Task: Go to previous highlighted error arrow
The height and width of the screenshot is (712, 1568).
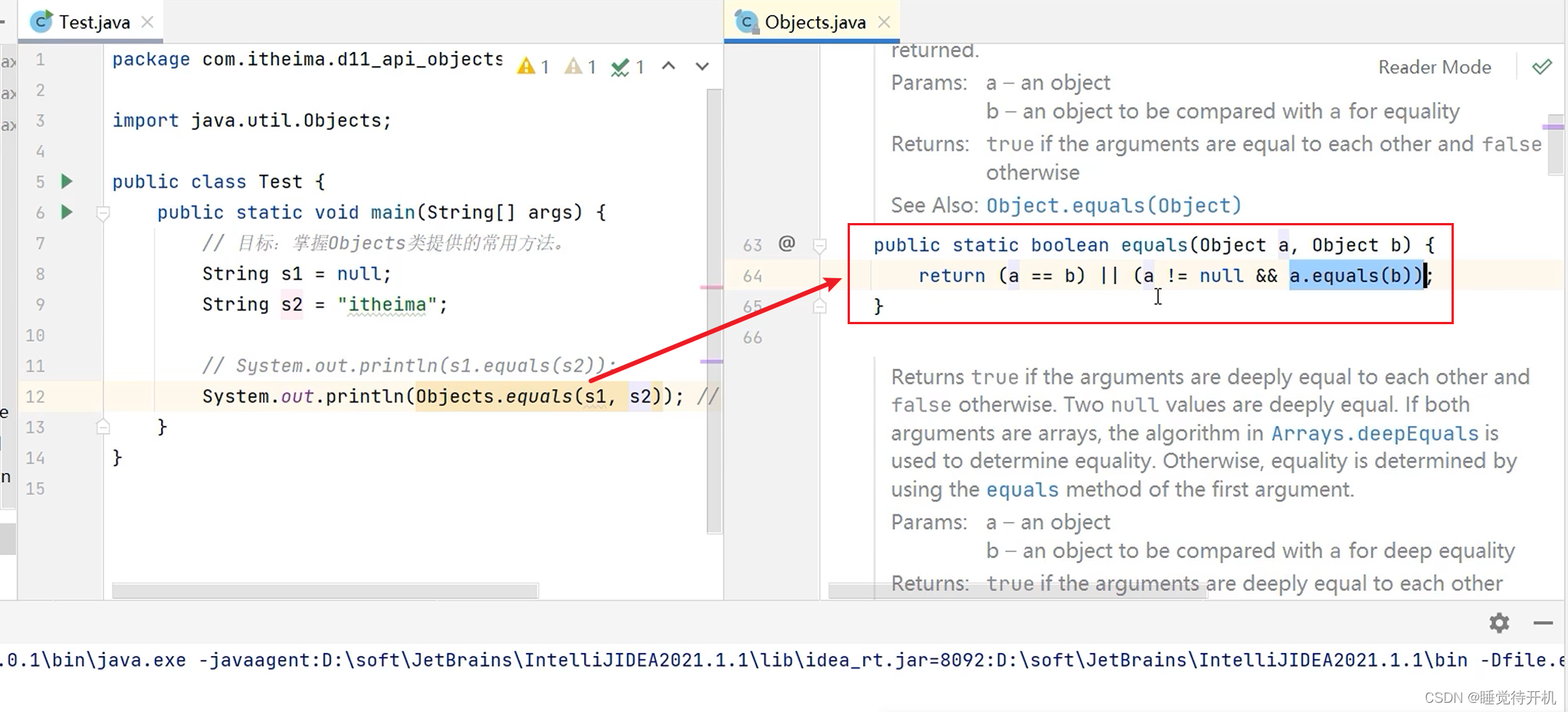Action: click(x=668, y=66)
